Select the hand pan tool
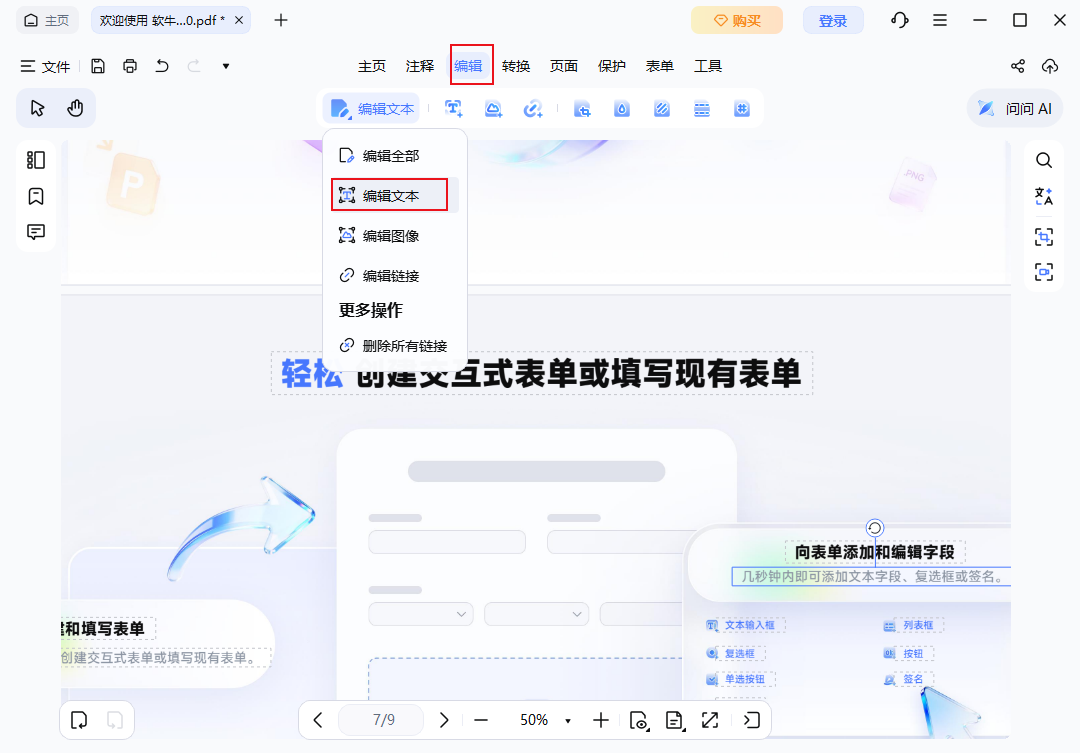Viewport: 1080px width, 753px height. pyautogui.click(x=75, y=108)
